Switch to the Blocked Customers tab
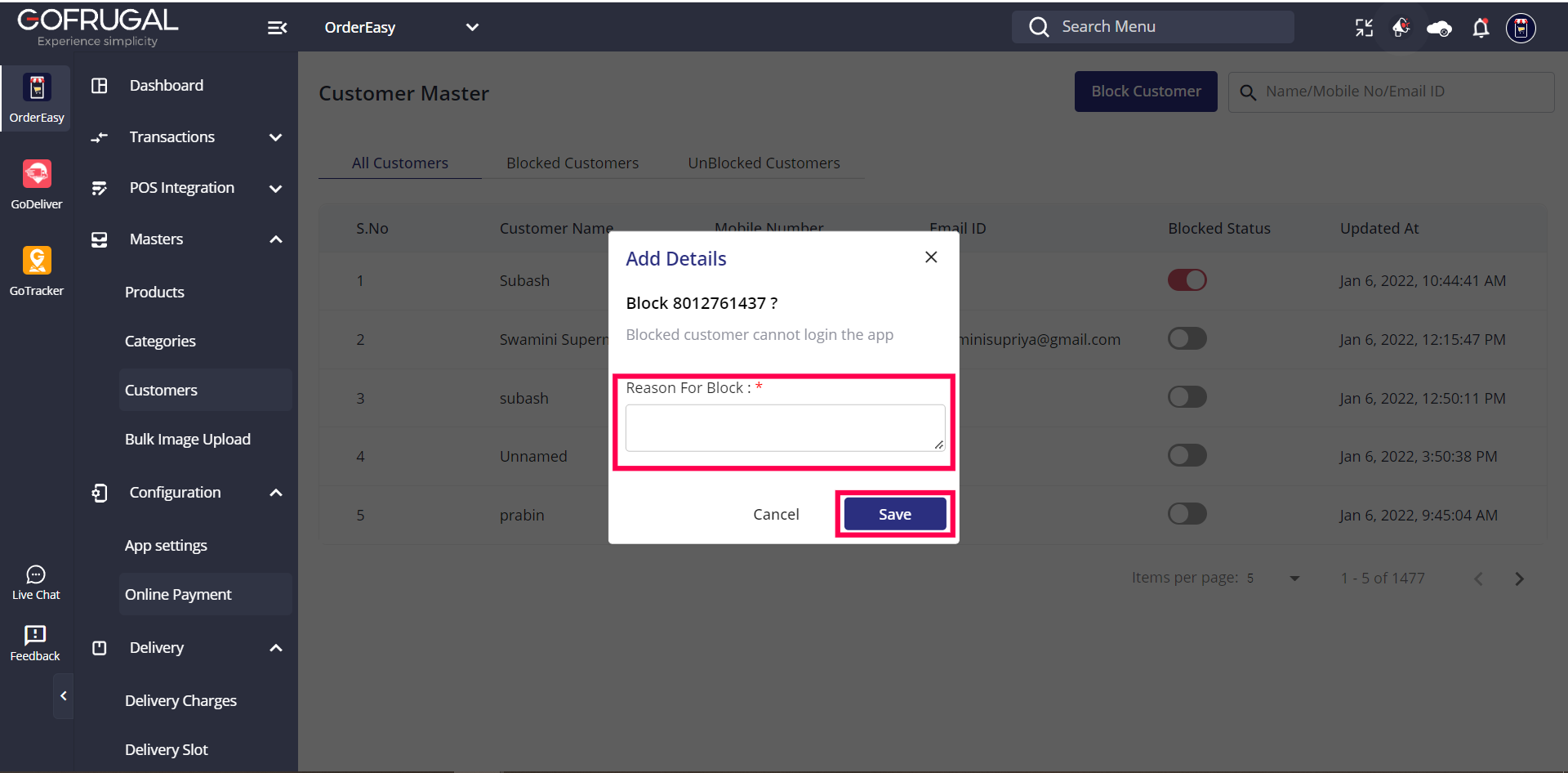The width and height of the screenshot is (1568, 773). (x=572, y=163)
